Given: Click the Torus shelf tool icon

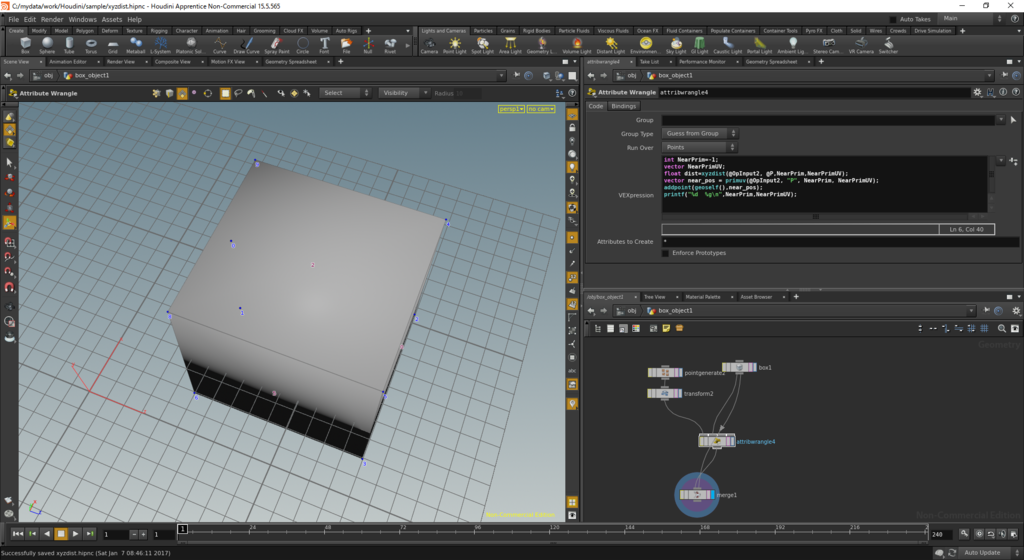Looking at the screenshot, I should [x=91, y=45].
